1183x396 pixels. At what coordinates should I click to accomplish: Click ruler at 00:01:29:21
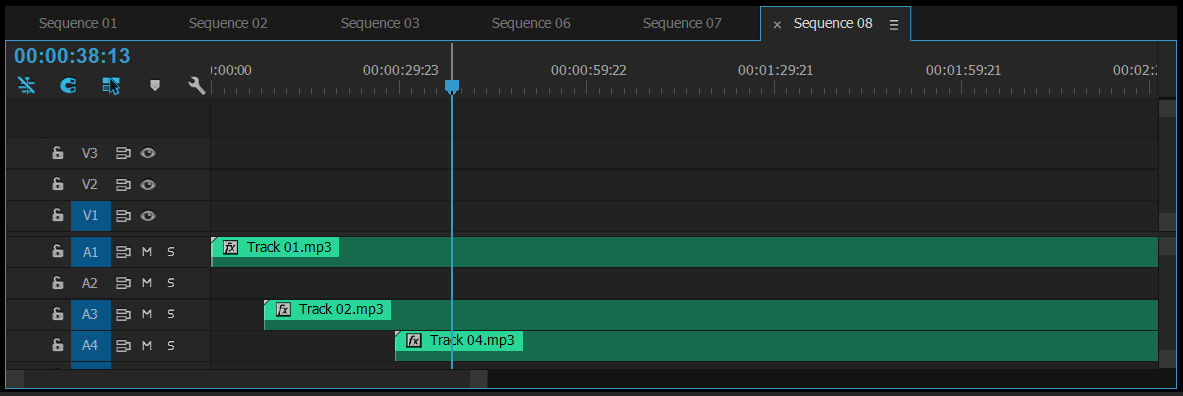[x=776, y=71]
